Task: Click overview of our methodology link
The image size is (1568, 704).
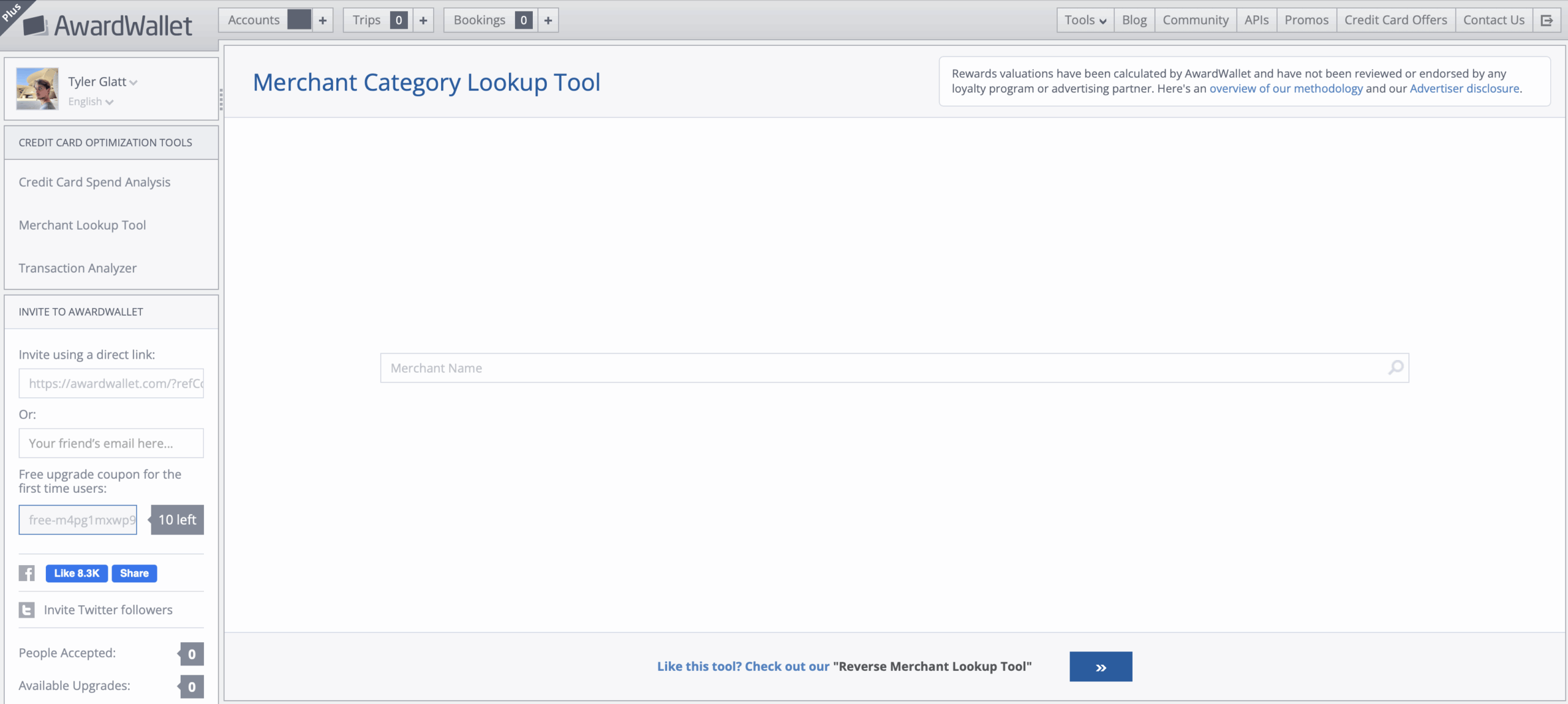Action: (x=1286, y=88)
